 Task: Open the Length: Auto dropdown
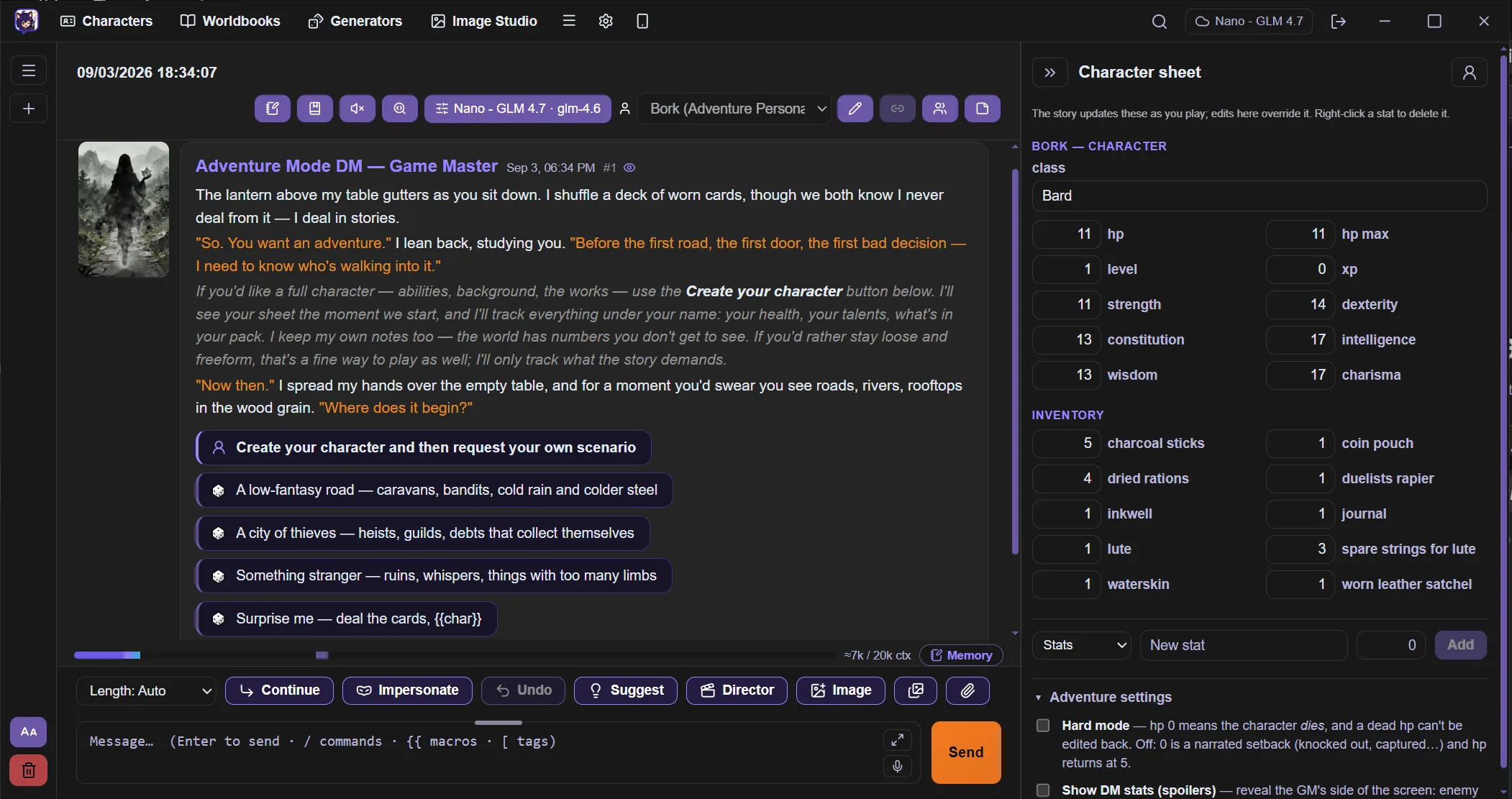pos(147,691)
